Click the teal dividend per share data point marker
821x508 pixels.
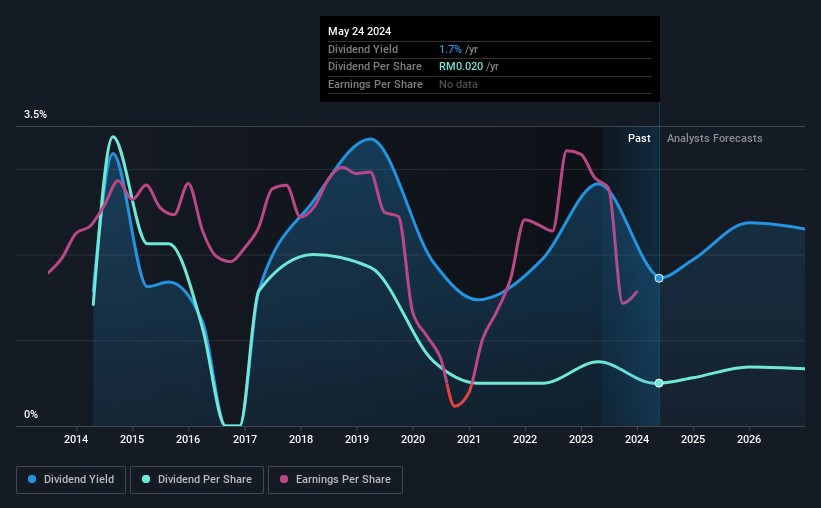(659, 383)
